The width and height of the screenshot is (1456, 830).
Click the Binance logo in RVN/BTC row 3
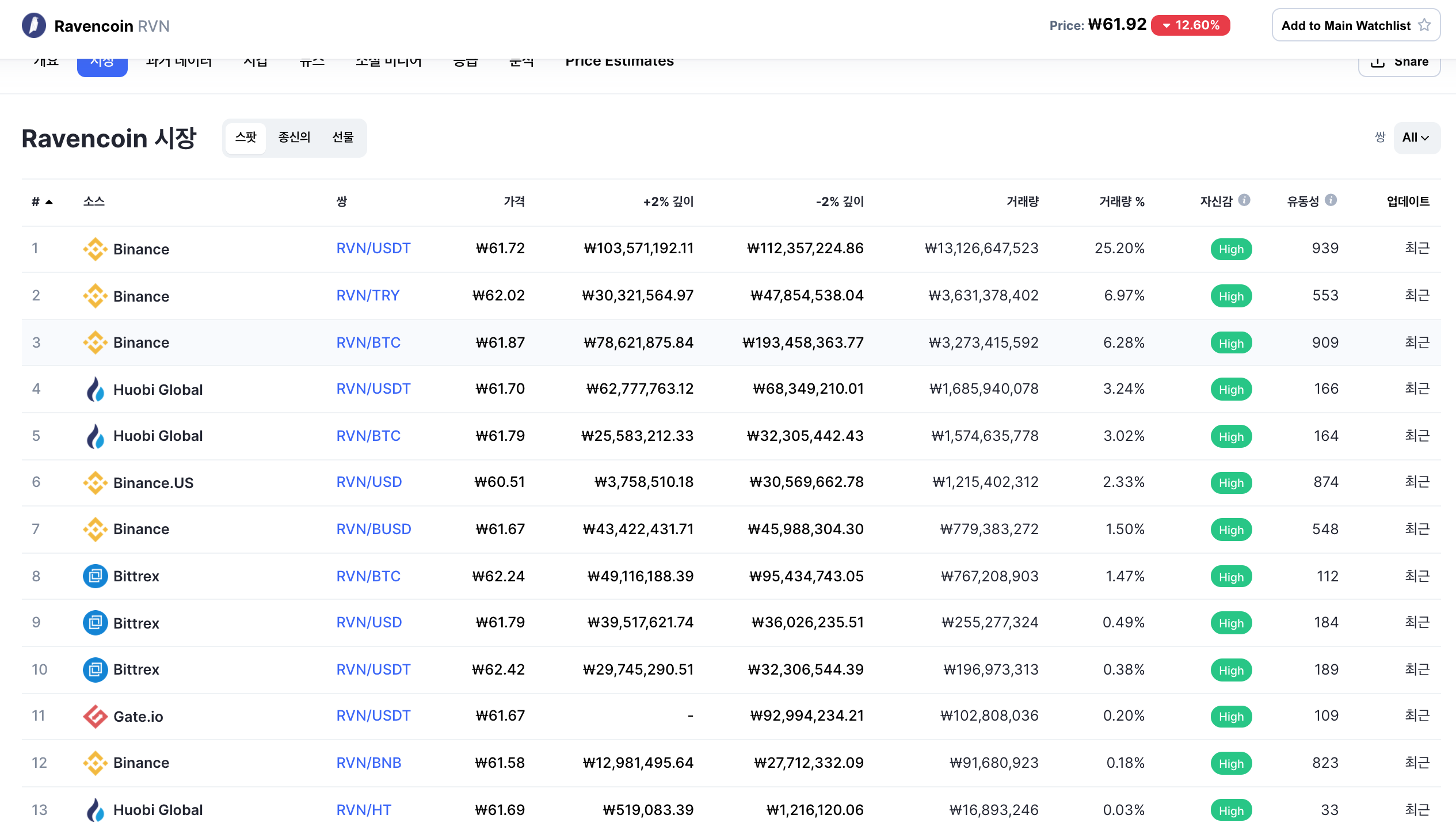pos(95,342)
